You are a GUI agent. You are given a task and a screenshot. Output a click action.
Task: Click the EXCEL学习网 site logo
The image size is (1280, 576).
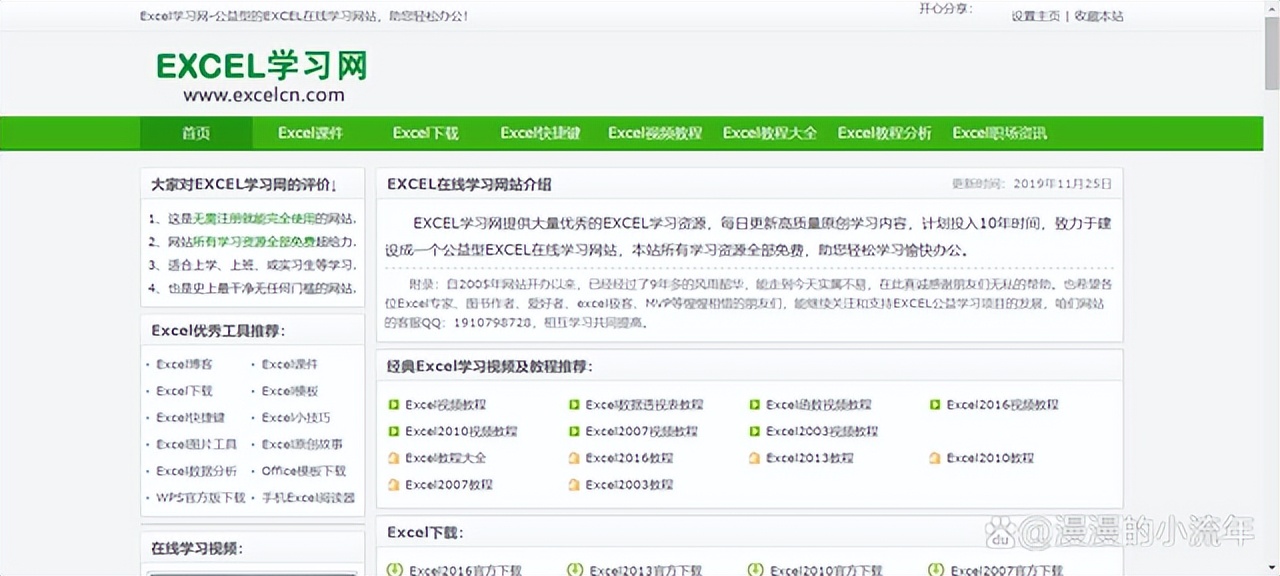click(262, 66)
